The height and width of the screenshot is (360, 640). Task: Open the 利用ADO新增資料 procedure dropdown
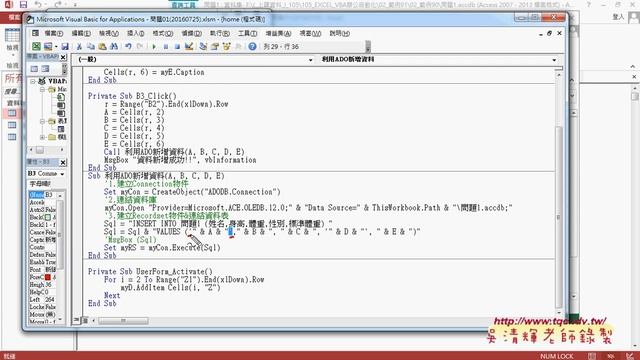pyautogui.click(x=554, y=60)
